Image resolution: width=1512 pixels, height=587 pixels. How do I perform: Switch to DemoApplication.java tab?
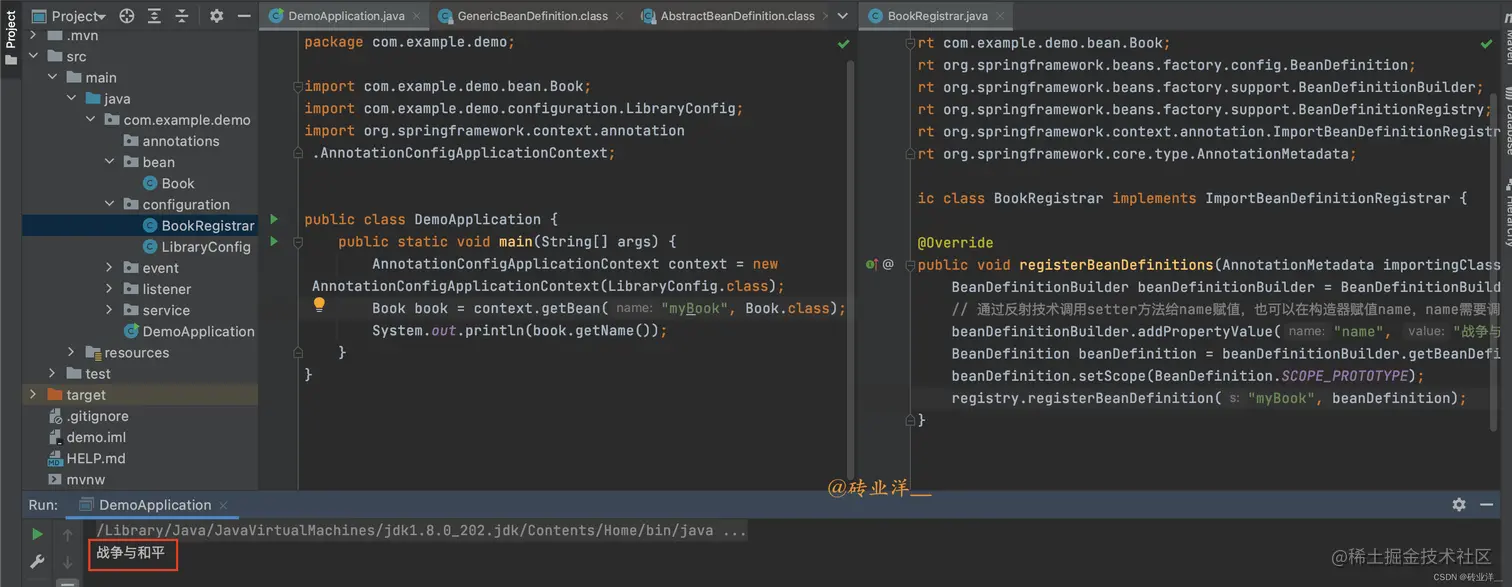(345, 16)
